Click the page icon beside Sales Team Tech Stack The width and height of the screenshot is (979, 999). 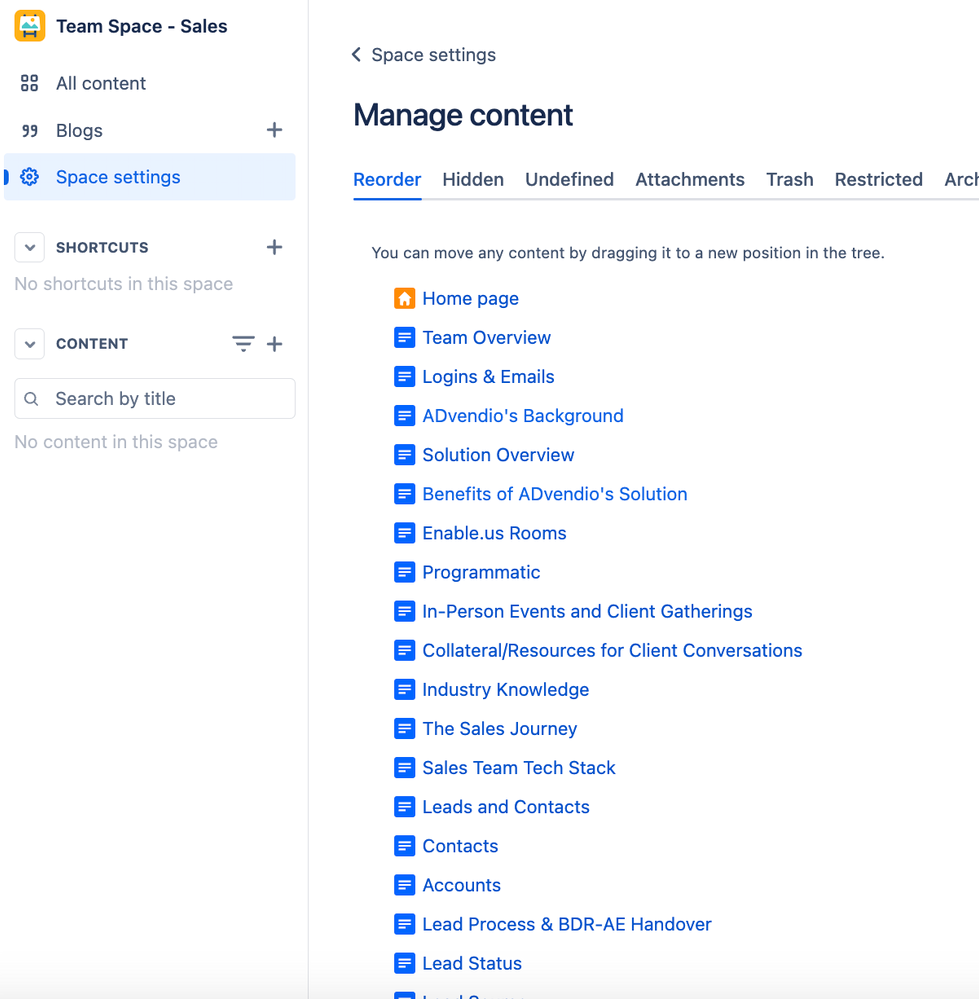coord(404,768)
